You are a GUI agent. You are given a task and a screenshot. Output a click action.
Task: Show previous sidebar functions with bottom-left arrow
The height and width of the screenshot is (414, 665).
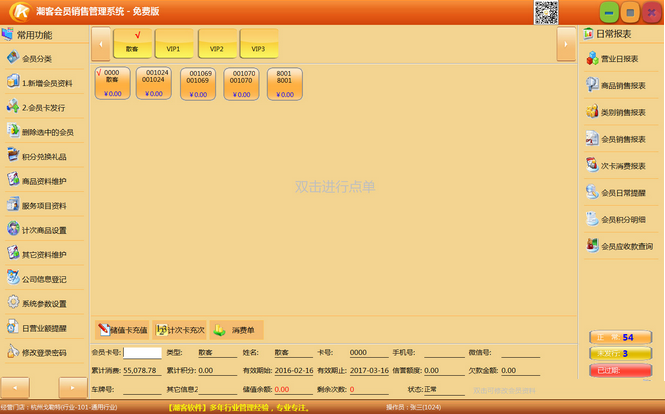[x=15, y=387]
